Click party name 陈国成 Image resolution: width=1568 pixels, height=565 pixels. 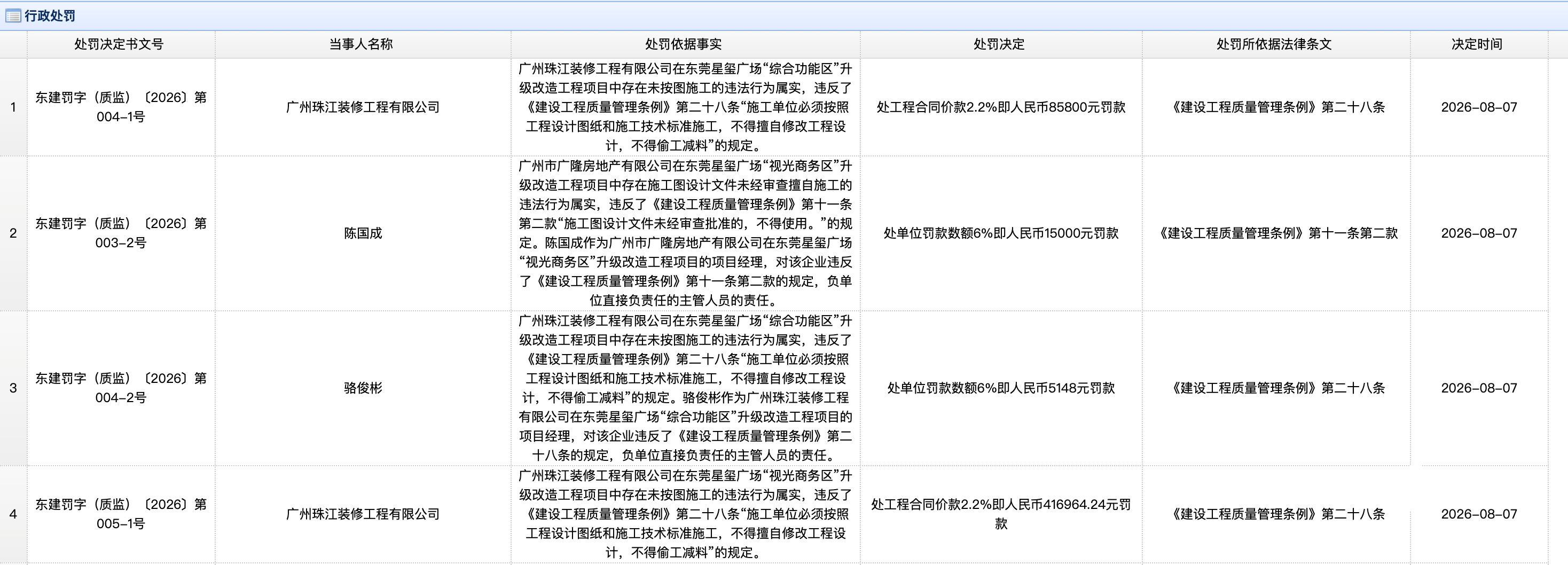(363, 233)
